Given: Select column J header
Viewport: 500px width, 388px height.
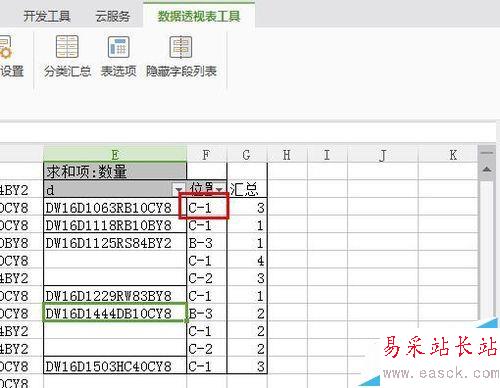Looking at the screenshot, I should tap(383, 155).
